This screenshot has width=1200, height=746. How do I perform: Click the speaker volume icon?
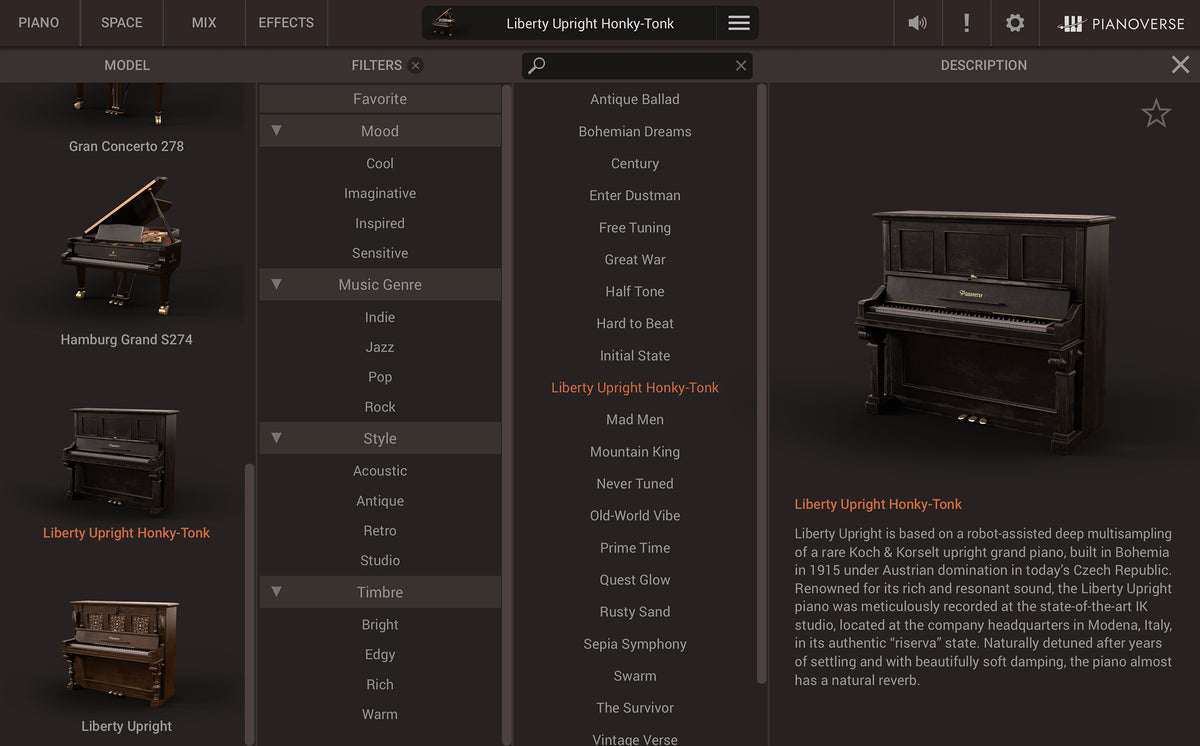pos(917,23)
